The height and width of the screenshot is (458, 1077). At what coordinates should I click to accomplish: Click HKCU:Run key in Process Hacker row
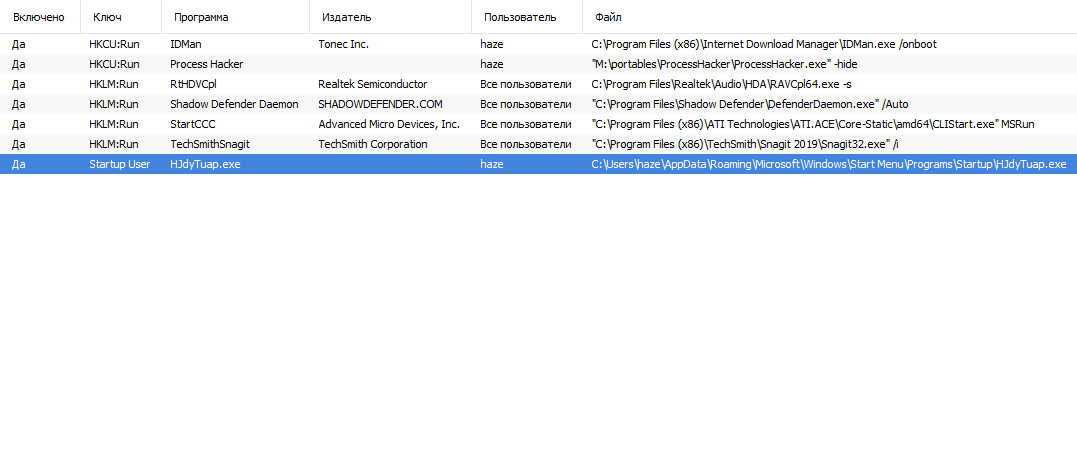click(115, 64)
